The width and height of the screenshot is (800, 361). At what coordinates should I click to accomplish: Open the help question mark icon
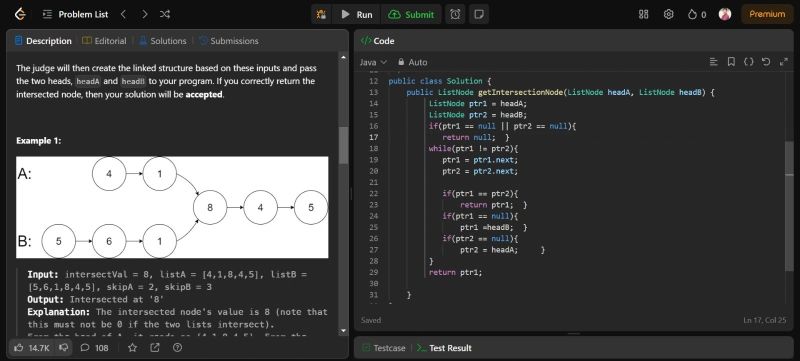click(177, 348)
